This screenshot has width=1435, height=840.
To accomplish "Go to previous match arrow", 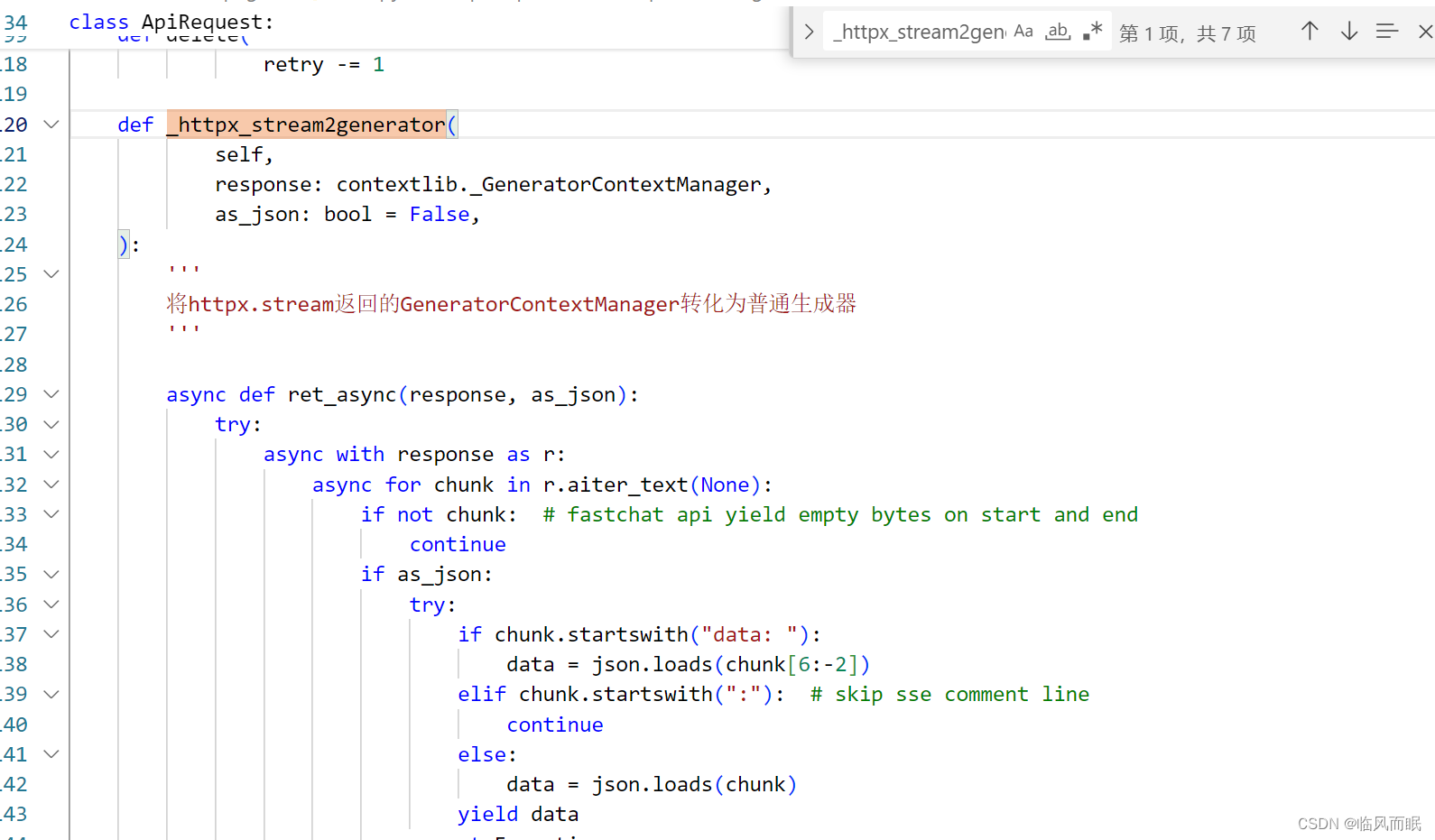I will click(1310, 32).
